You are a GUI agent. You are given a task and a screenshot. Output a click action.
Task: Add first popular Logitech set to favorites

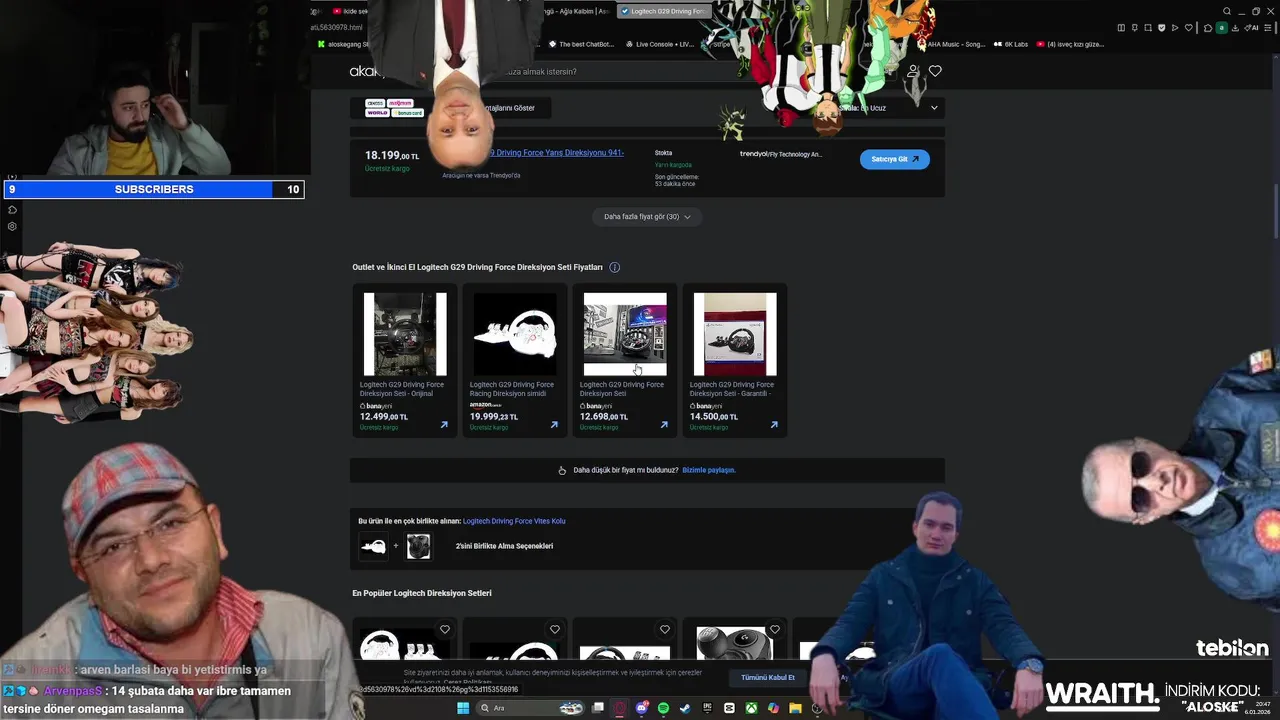tap(445, 630)
